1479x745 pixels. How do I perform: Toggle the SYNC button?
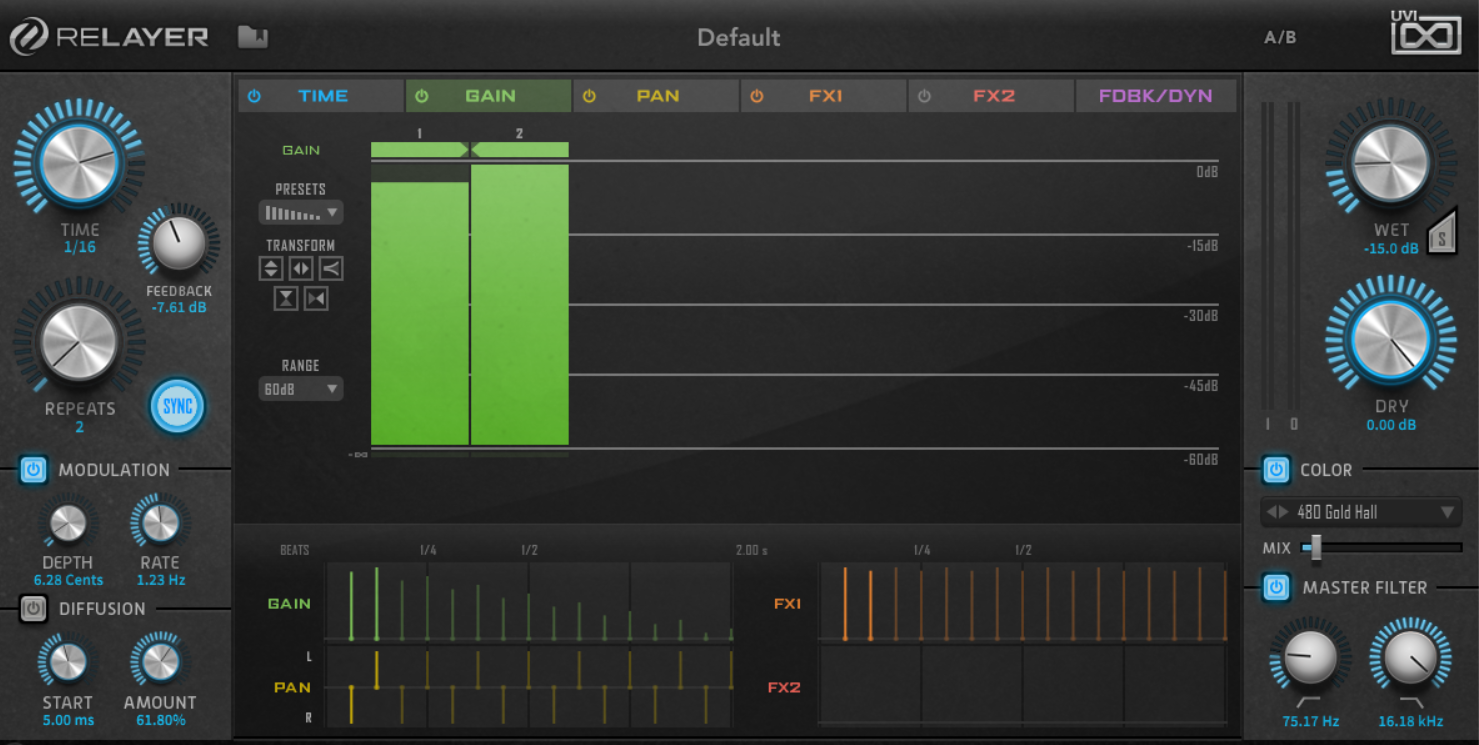point(177,407)
